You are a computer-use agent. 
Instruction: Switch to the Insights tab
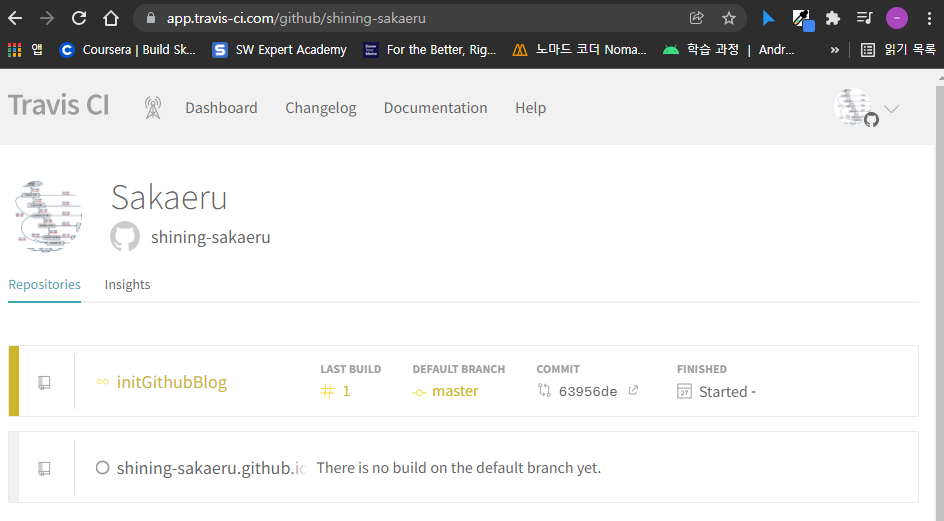127,284
